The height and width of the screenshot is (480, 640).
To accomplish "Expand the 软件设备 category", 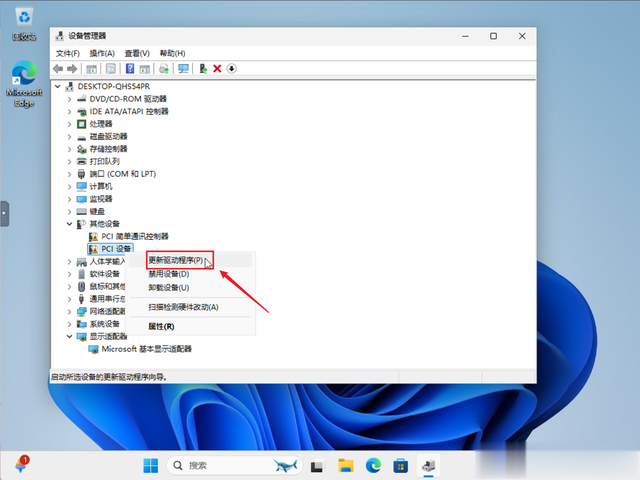I will click(x=69, y=274).
